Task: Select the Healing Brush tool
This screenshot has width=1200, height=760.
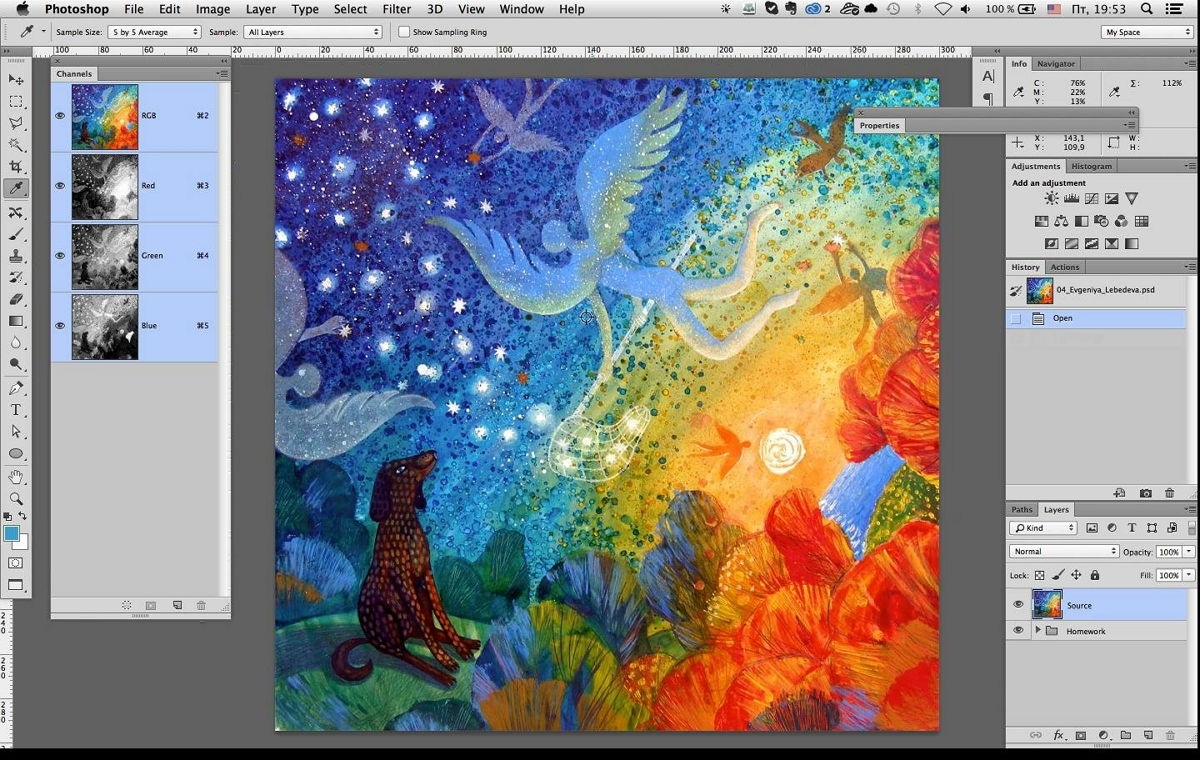Action: click(16, 212)
